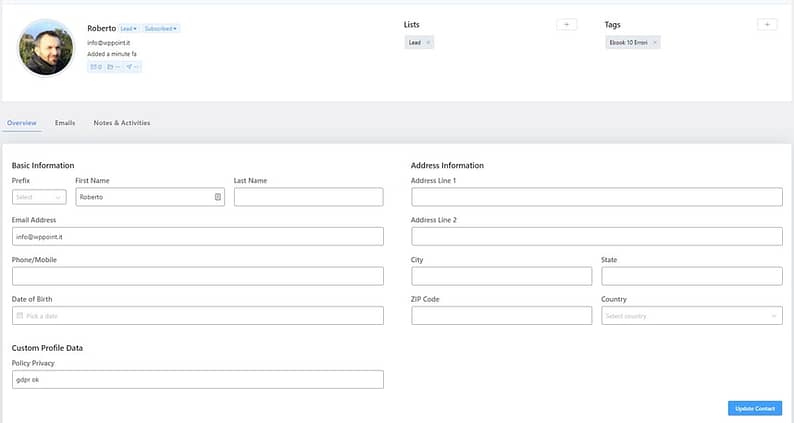Viewport: 794px width, 423px height.
Task: Click the Email Address field
Action: click(197, 237)
